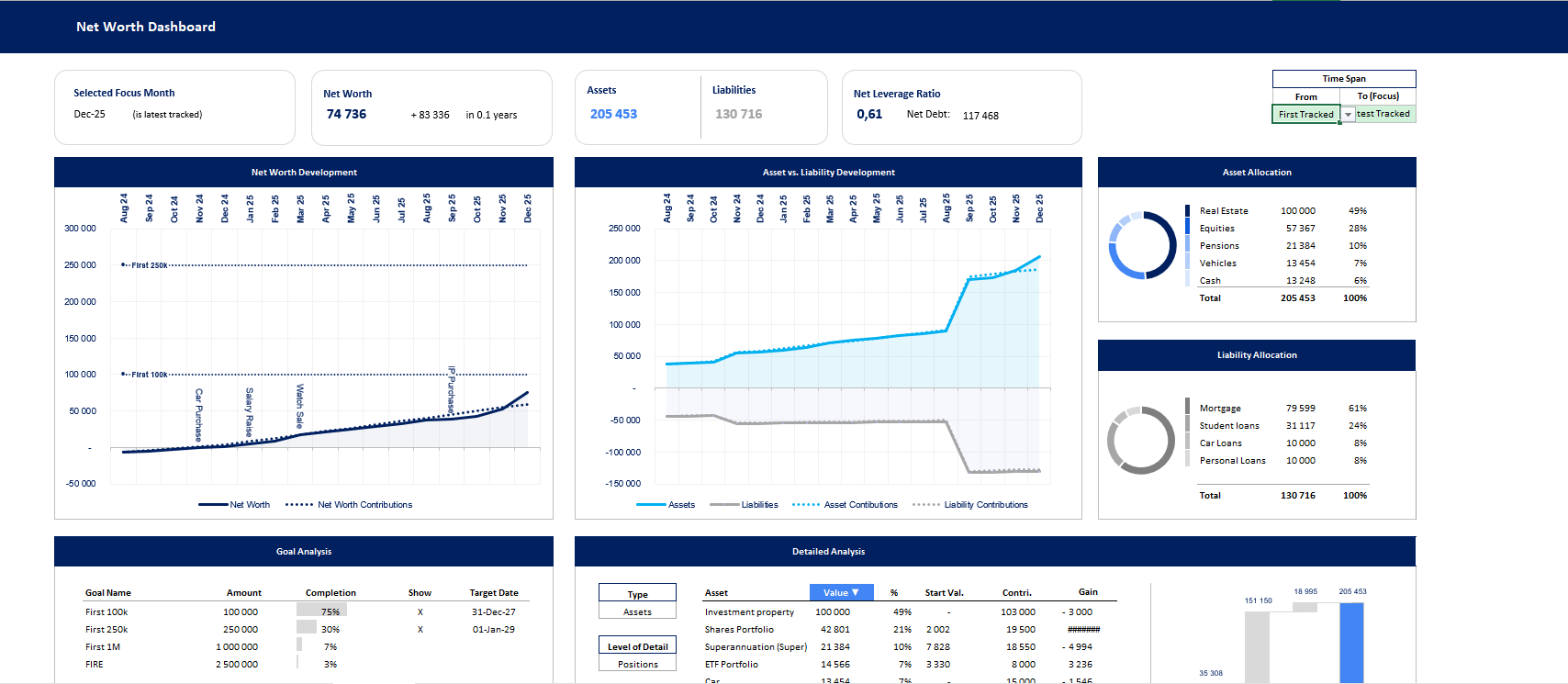Select the 'Latest Tracked' To (Focus) cell

pos(1385,114)
